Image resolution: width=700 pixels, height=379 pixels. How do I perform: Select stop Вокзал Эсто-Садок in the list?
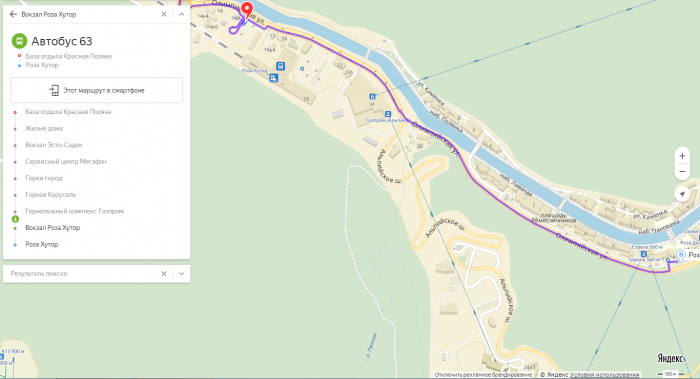pos(54,145)
